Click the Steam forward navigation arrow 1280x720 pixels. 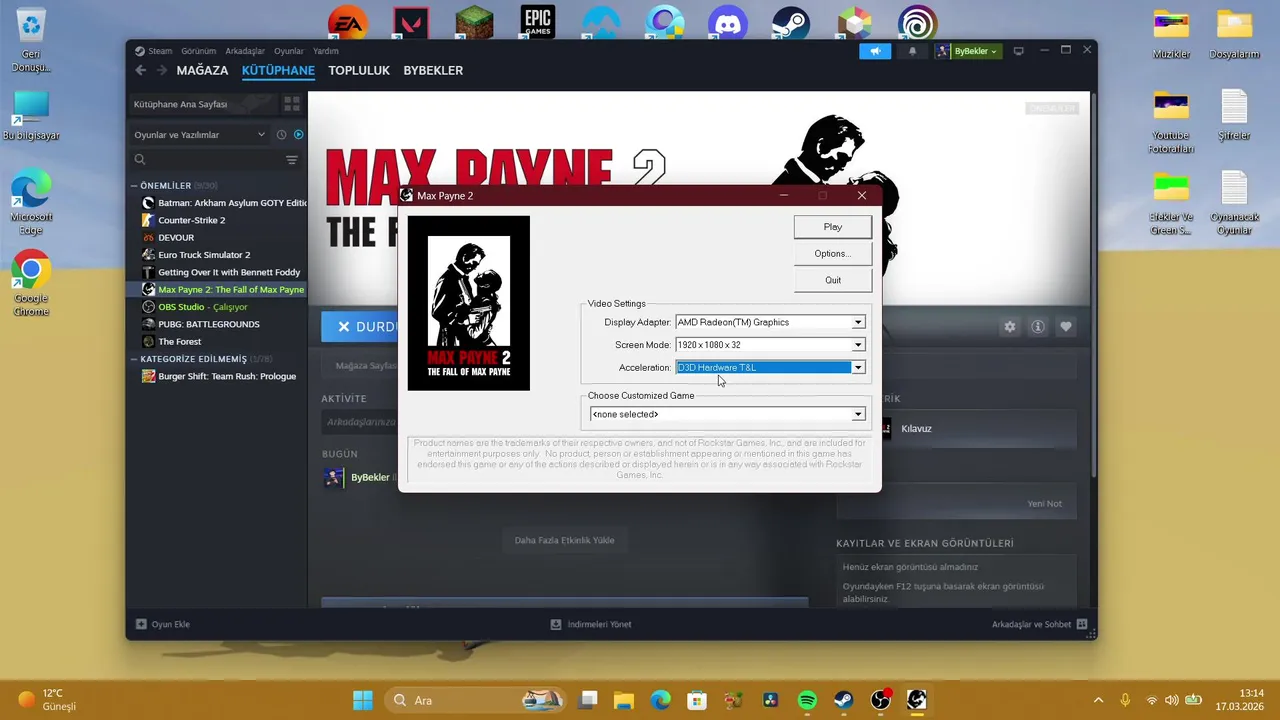coord(161,71)
